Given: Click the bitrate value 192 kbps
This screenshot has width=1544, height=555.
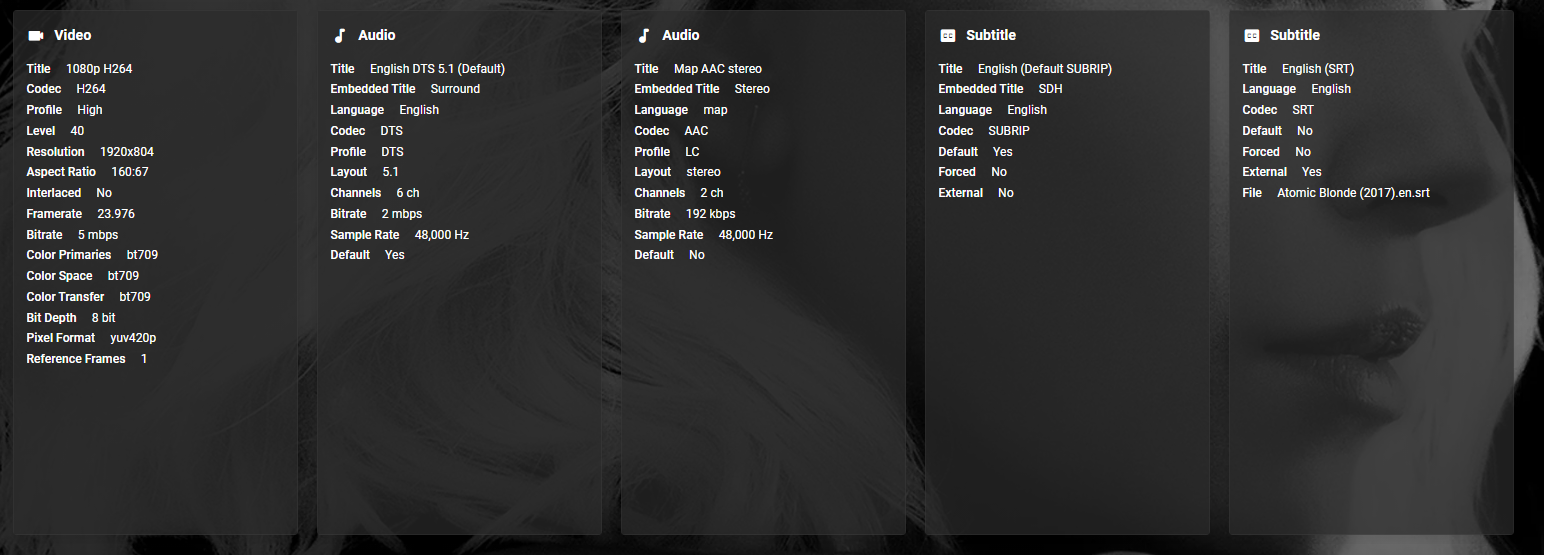Looking at the screenshot, I should pyautogui.click(x=710, y=214).
